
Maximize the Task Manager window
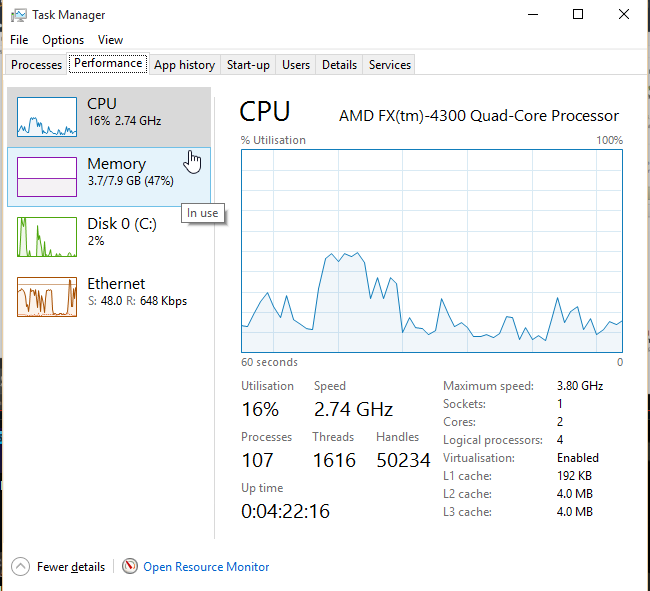point(578,15)
